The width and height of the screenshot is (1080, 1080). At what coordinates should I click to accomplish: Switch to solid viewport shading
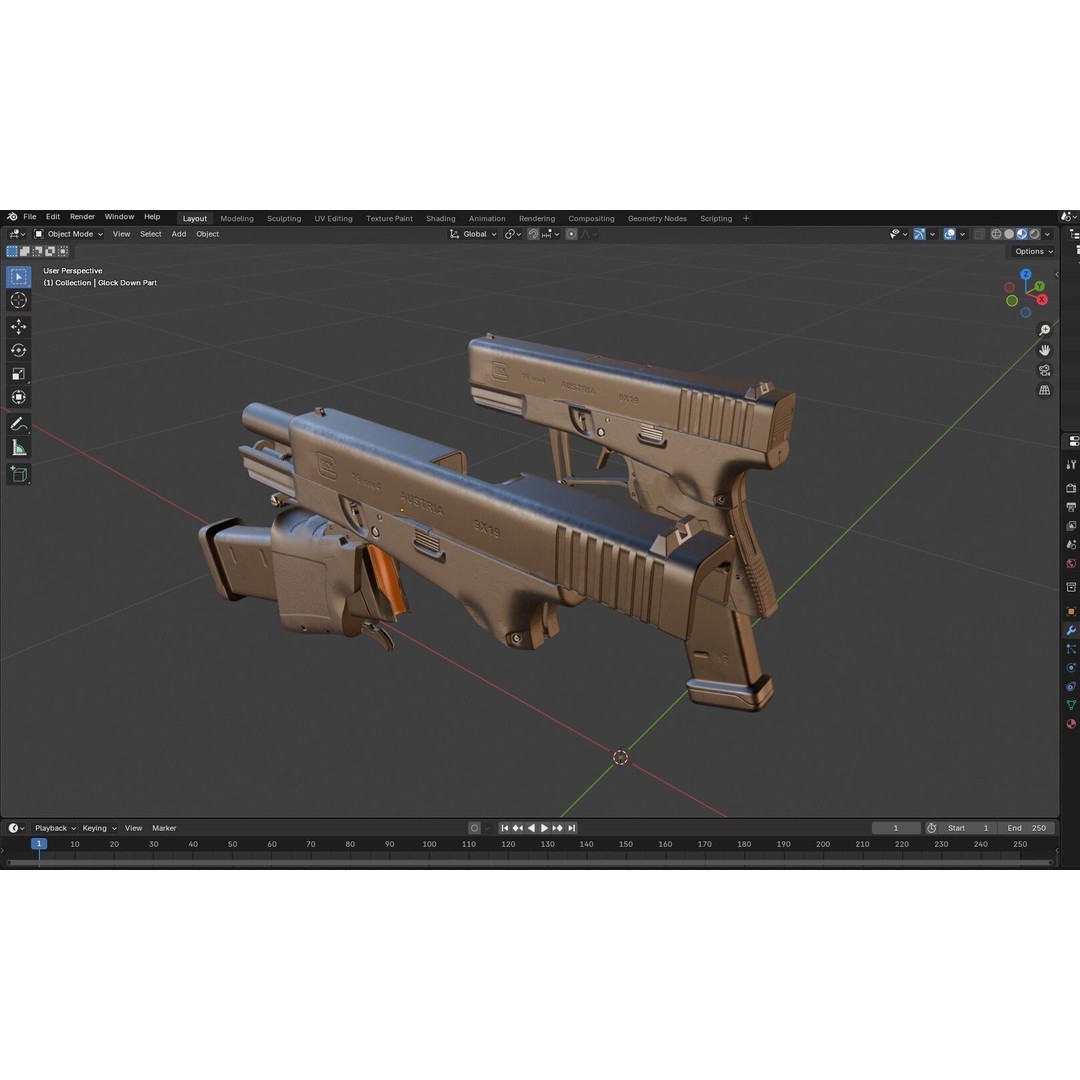1009,234
